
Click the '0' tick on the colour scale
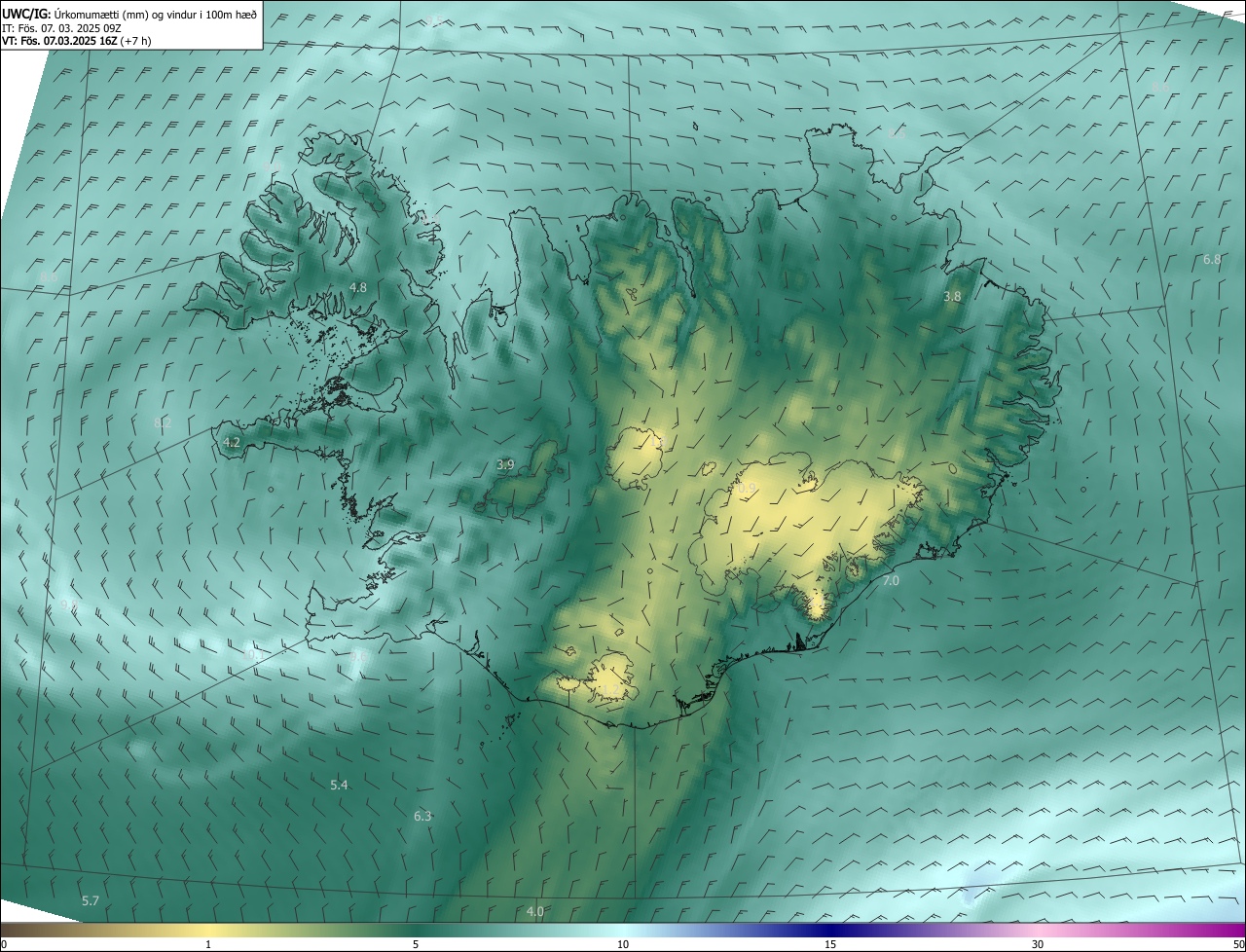pos(4,944)
